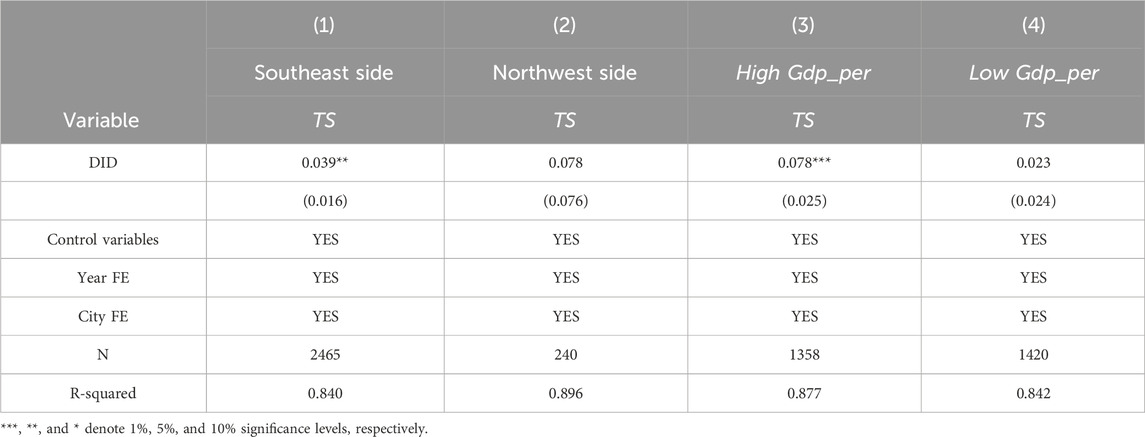Viewport: 1145px width, 437px height.
Task: Select the 0.039** coefficient cell
Action: tap(324, 162)
